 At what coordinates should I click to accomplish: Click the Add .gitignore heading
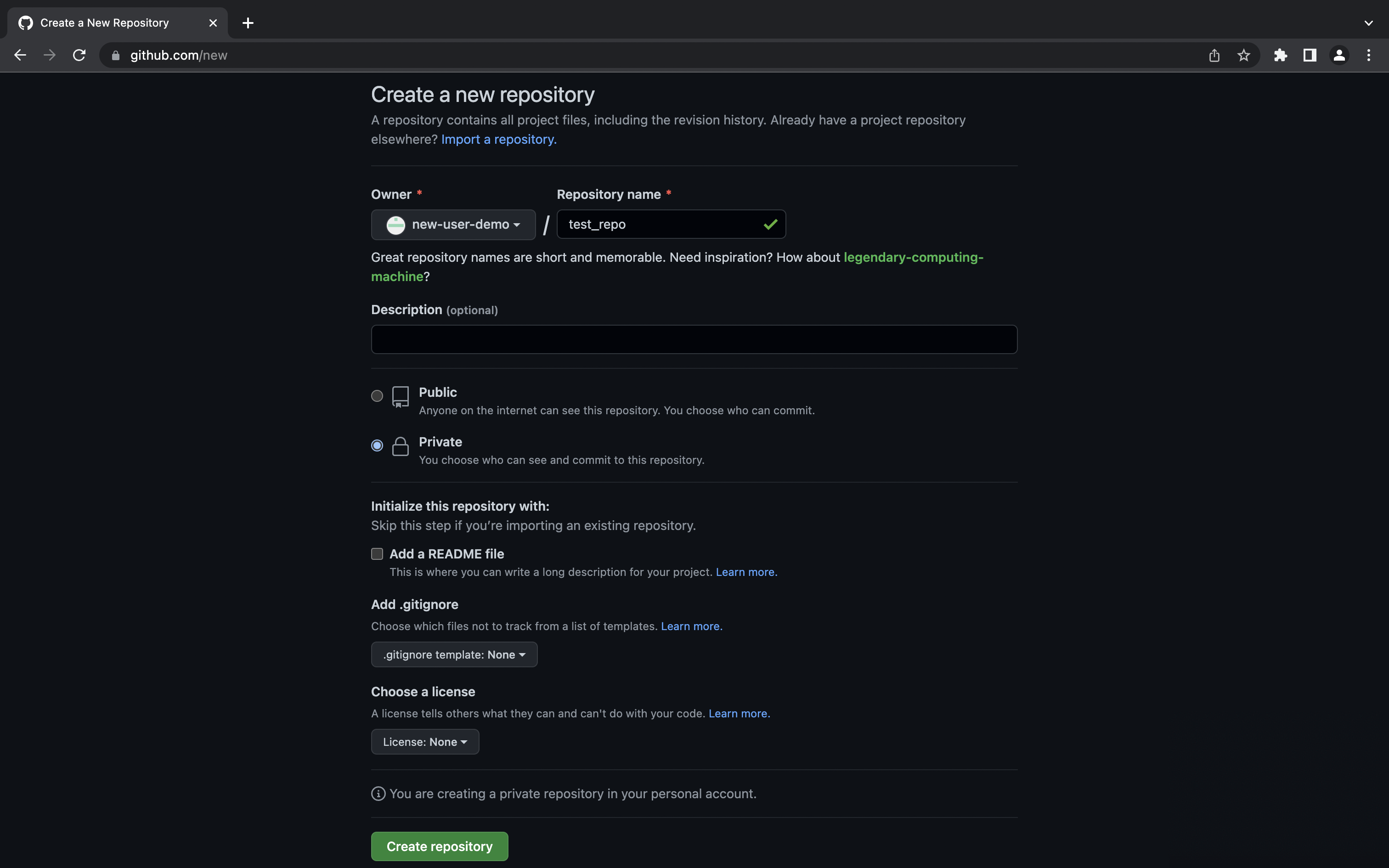point(415,604)
